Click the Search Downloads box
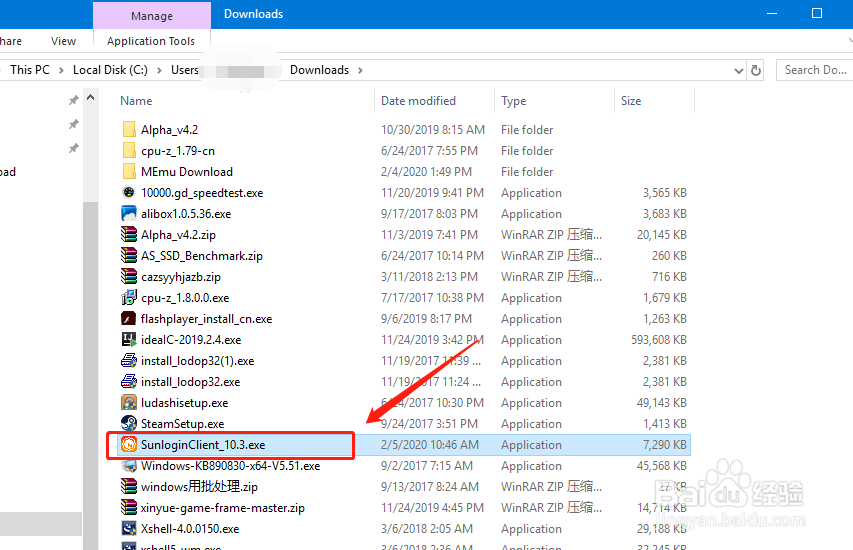853x550 pixels. click(x=814, y=70)
